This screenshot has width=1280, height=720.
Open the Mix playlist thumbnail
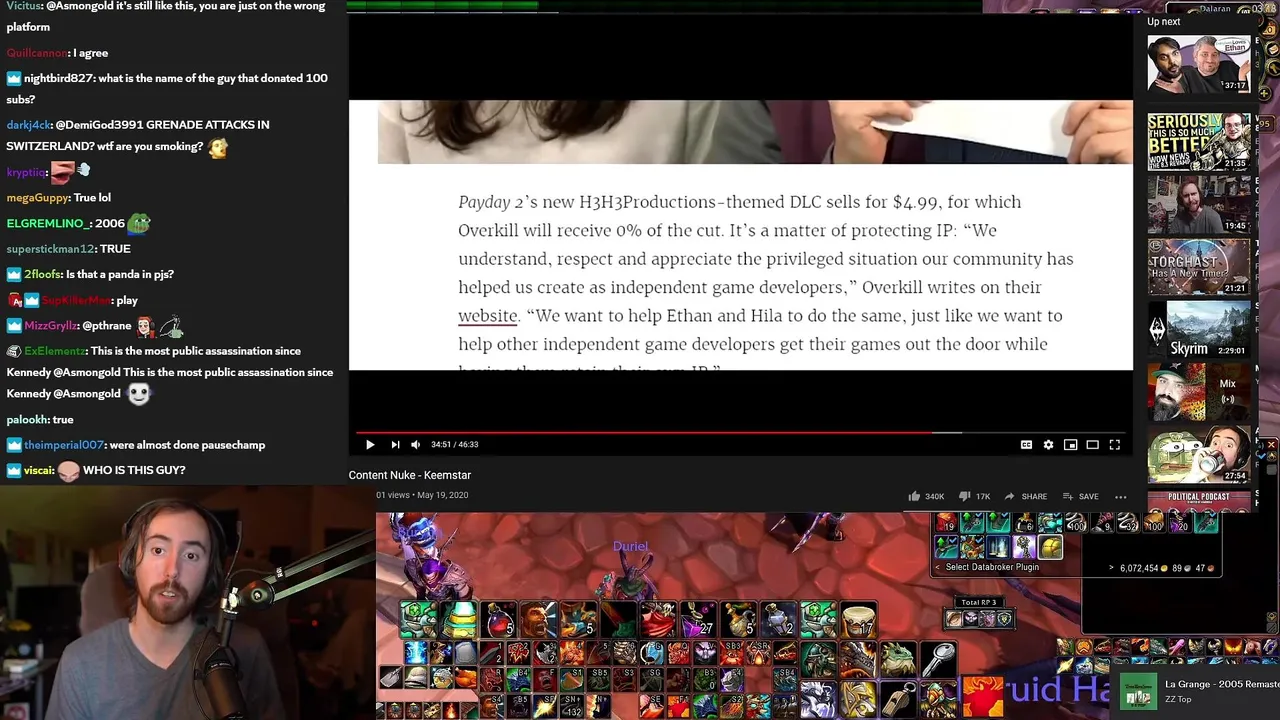[1198, 392]
